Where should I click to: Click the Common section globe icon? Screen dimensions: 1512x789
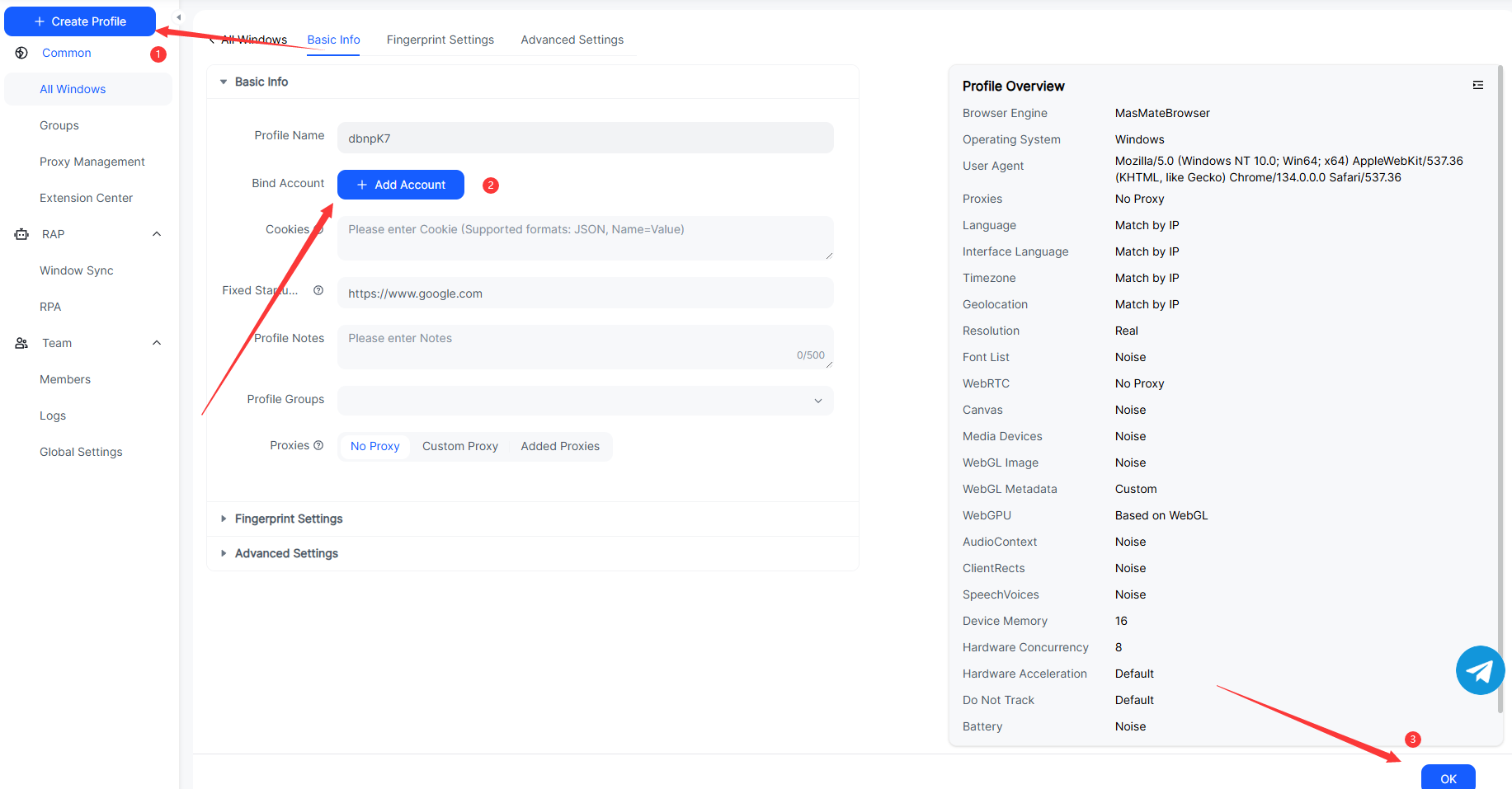coord(22,53)
